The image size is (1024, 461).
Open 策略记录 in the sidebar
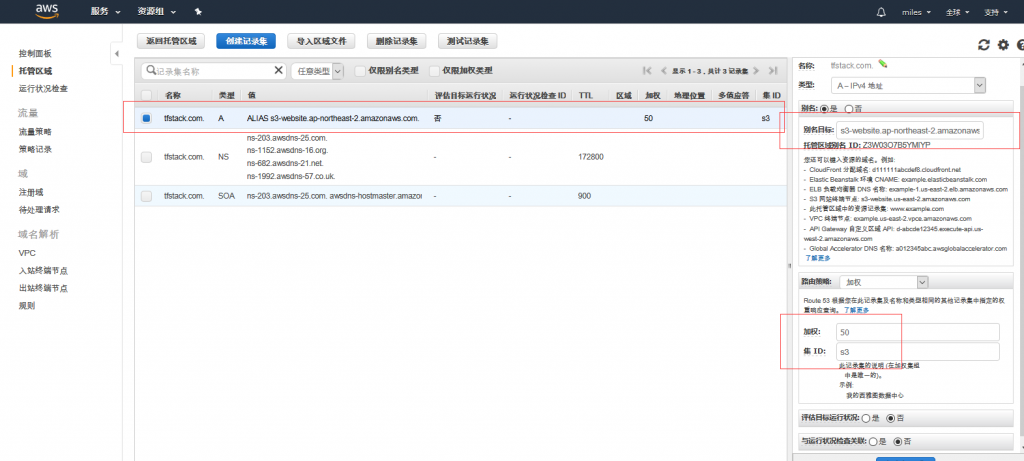click(35, 150)
